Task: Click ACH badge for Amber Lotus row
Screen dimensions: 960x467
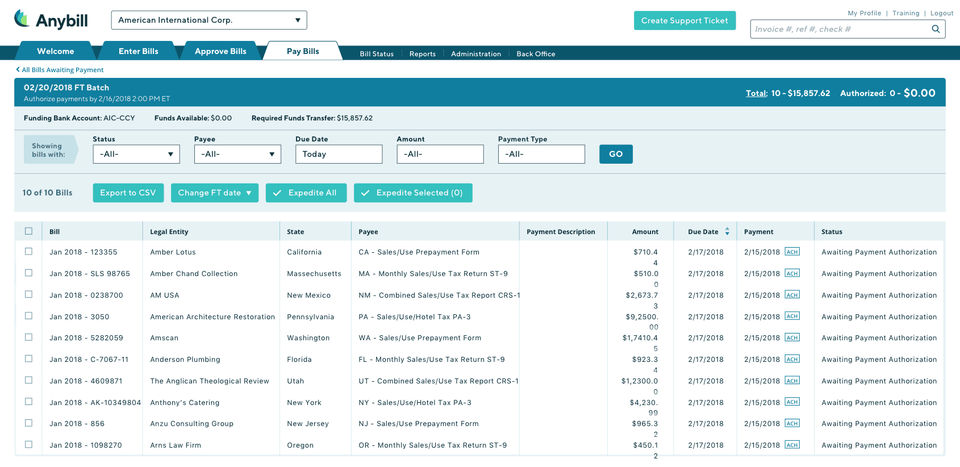Action: (x=792, y=252)
